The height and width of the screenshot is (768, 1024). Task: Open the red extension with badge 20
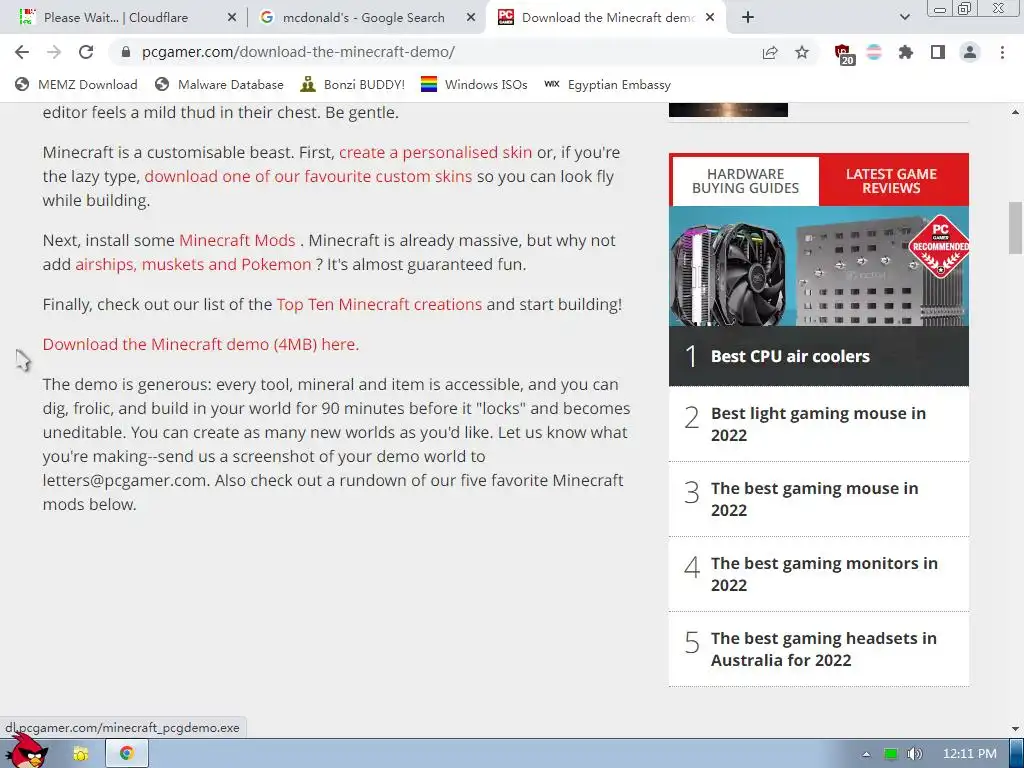[843, 53]
